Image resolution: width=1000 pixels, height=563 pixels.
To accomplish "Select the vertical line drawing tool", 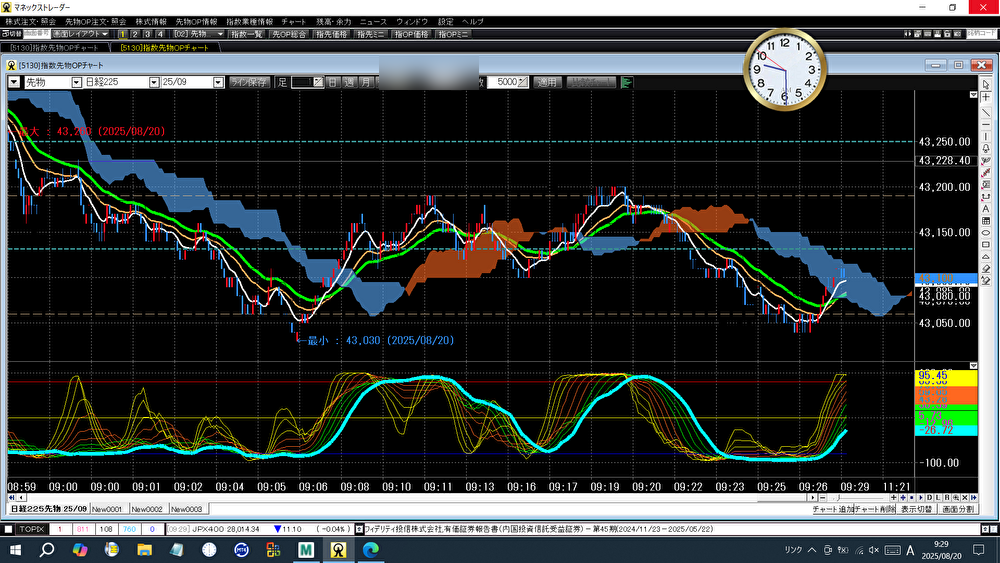I will tap(986, 136).
